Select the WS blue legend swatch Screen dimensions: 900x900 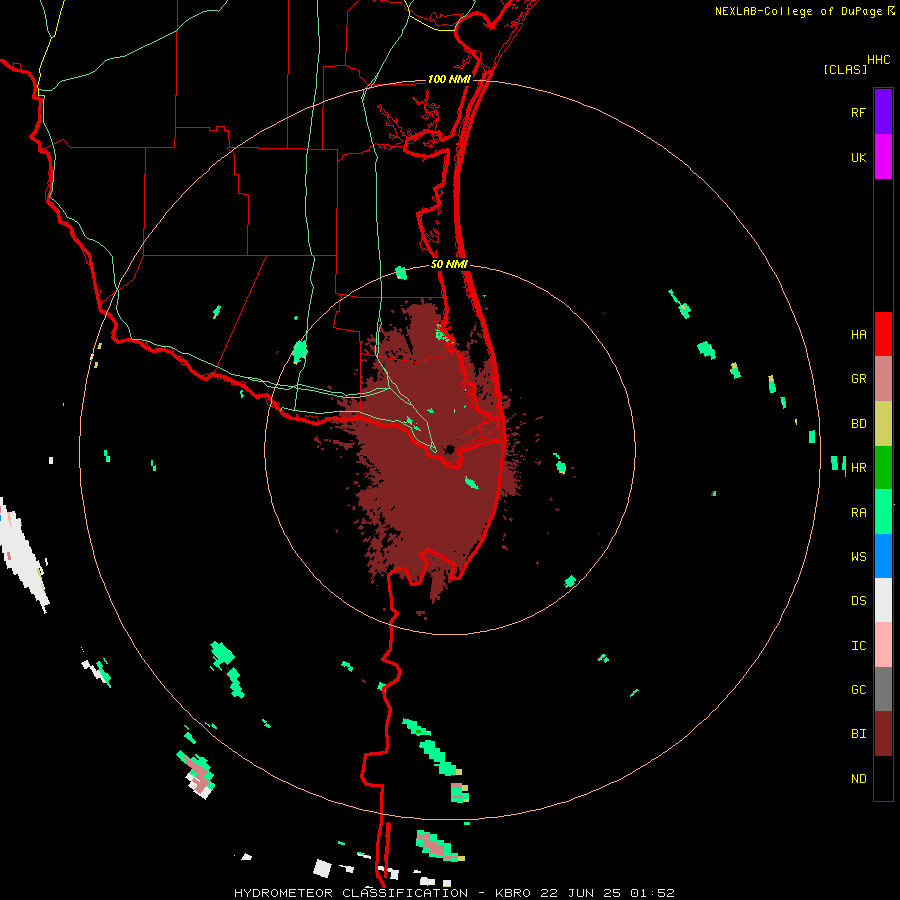pyautogui.click(x=883, y=556)
